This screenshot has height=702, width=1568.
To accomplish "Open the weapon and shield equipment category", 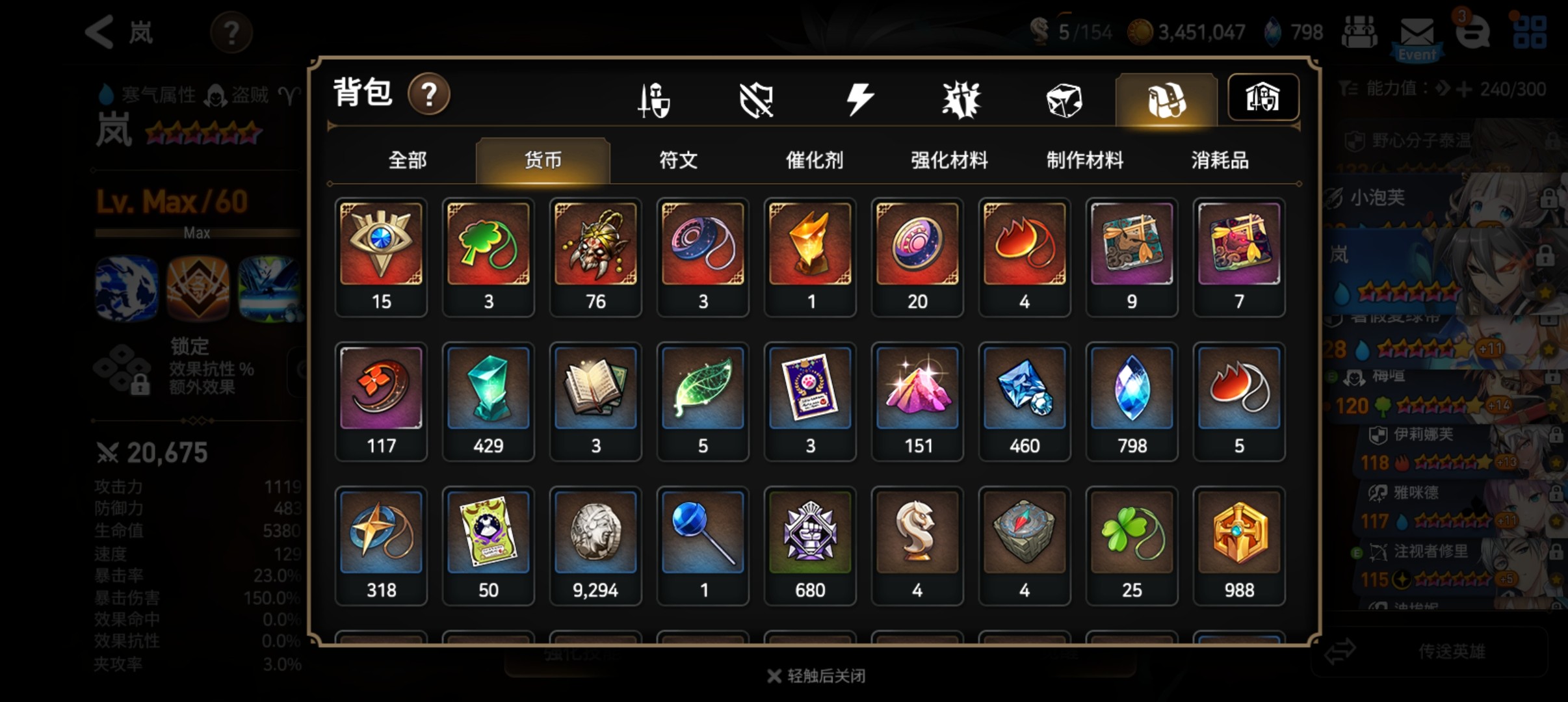I will point(654,100).
